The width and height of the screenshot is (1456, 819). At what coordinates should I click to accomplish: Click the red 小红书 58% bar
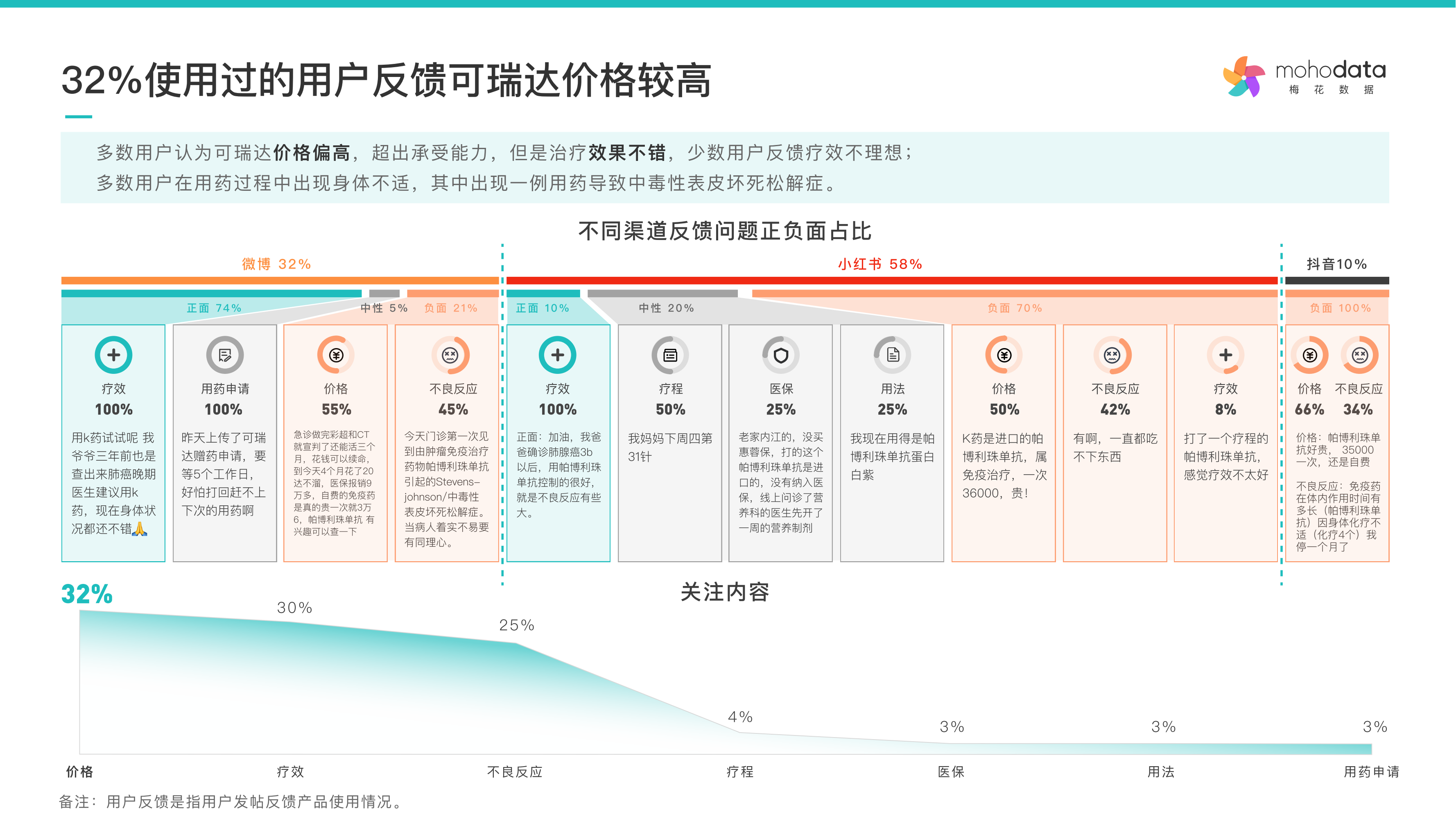click(892, 281)
